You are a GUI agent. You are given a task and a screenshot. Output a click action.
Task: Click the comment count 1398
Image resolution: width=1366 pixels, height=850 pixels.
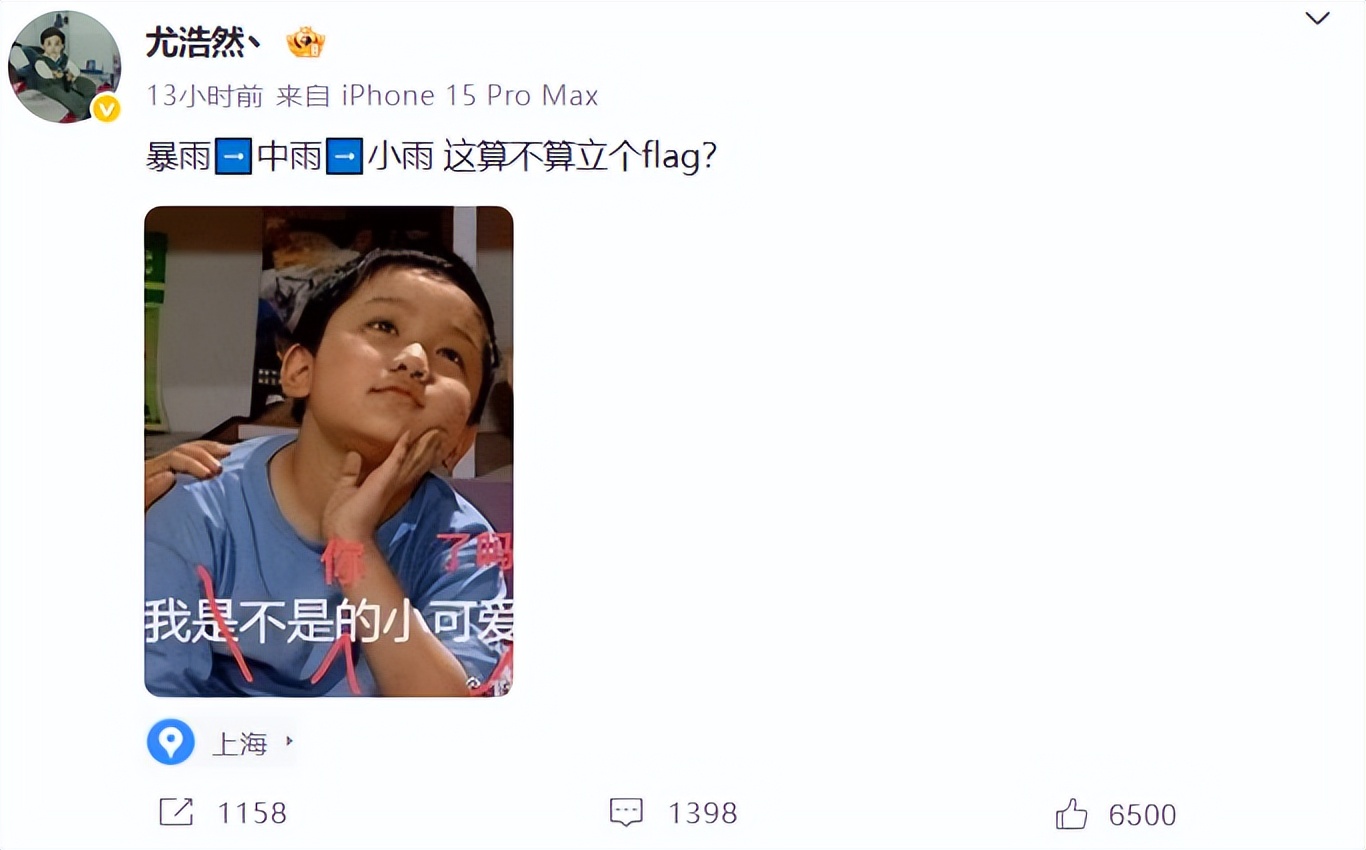[703, 813]
